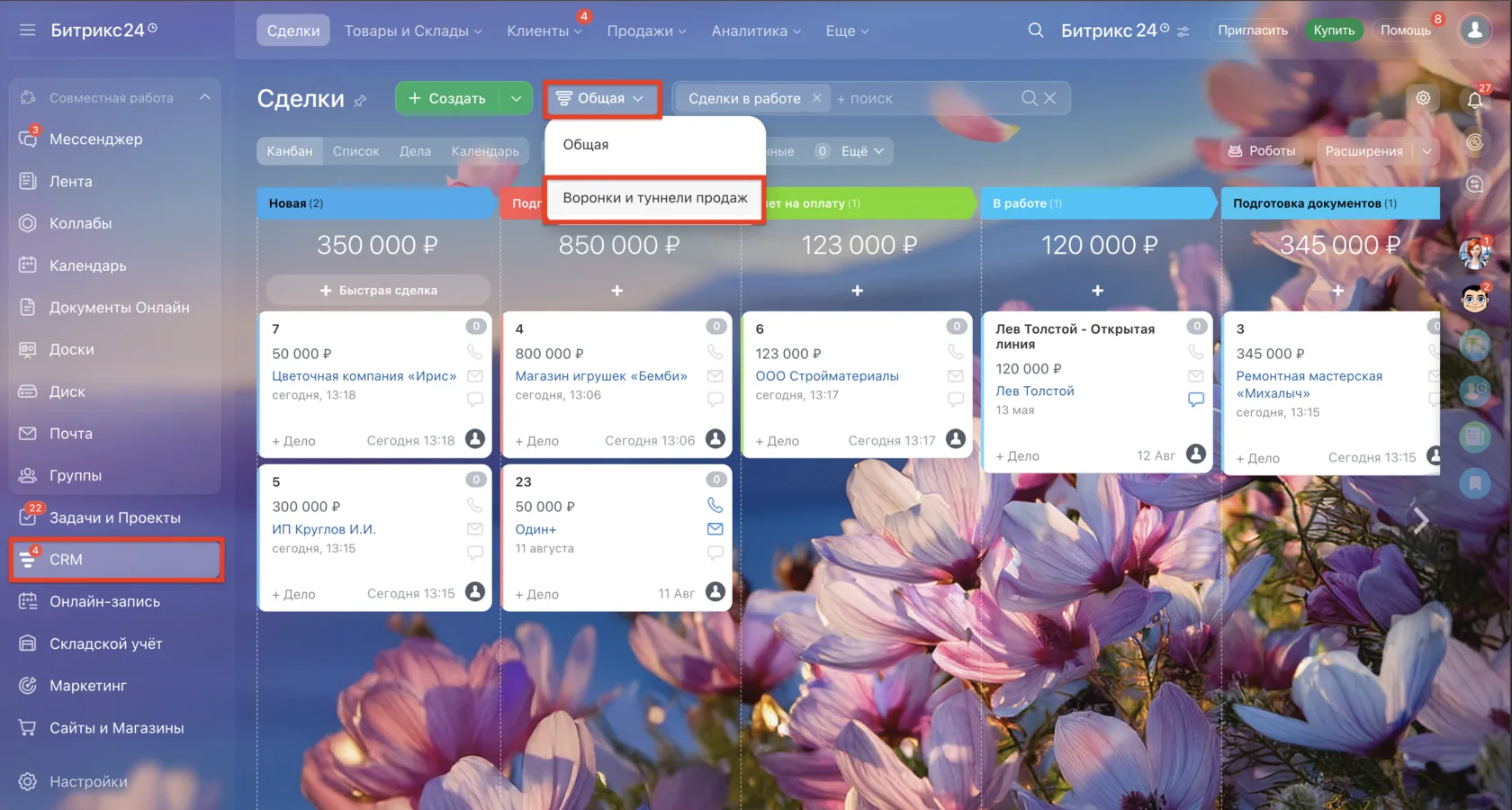Click the user profile avatar

pos(1474,30)
